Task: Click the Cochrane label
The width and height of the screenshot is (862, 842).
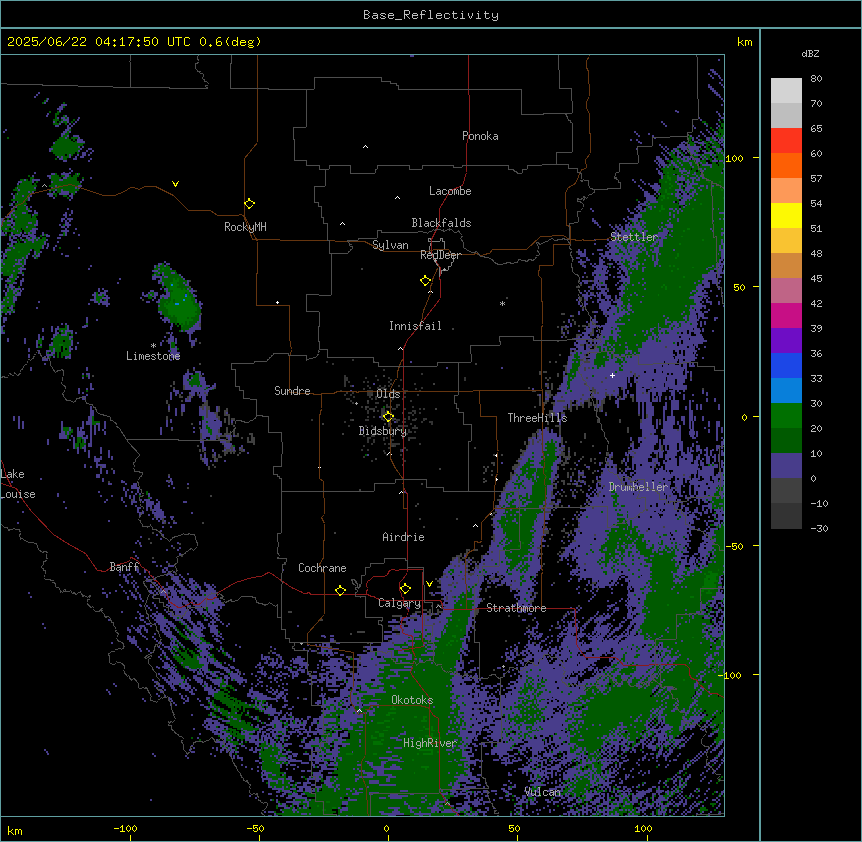Action: [x=322, y=568]
